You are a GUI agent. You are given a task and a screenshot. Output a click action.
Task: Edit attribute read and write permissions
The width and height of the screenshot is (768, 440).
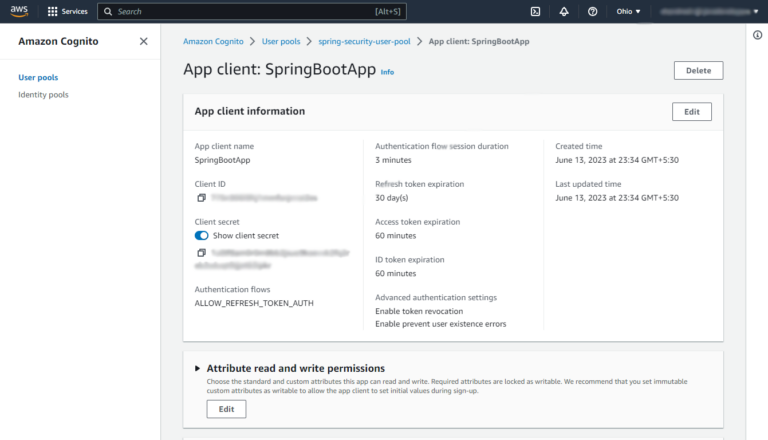[226, 409]
